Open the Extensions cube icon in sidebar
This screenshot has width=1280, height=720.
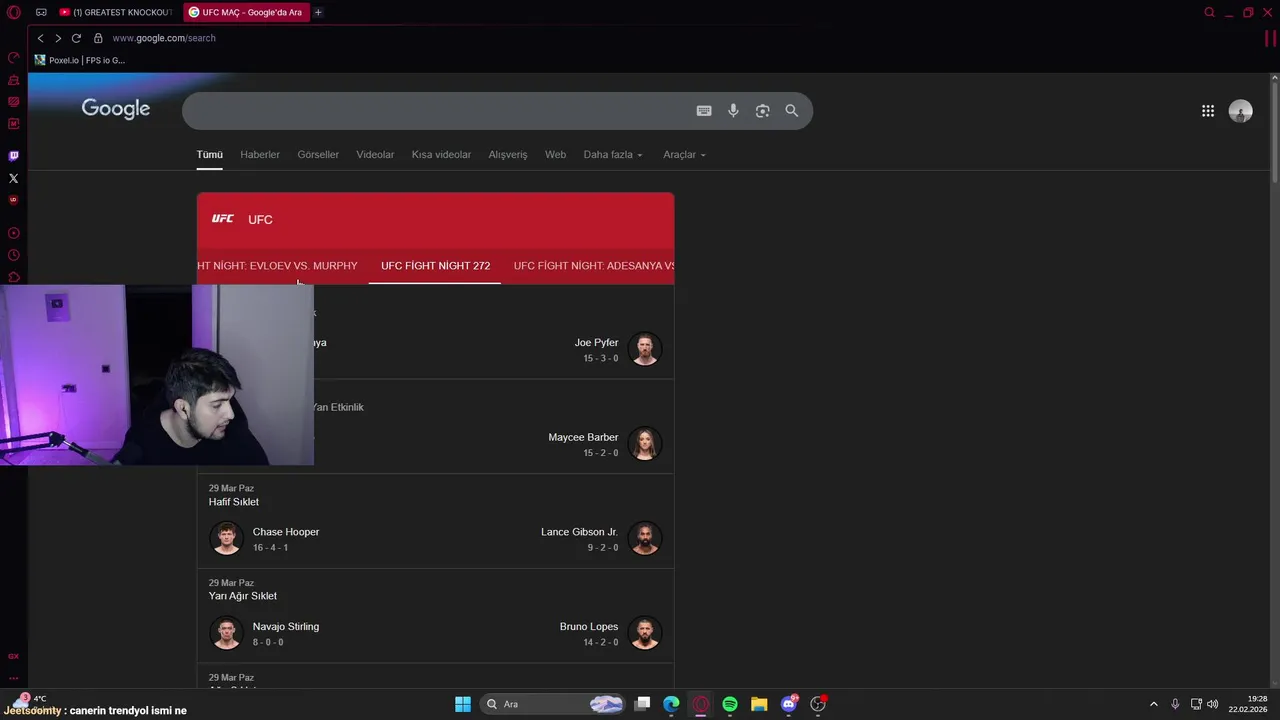(x=14, y=277)
